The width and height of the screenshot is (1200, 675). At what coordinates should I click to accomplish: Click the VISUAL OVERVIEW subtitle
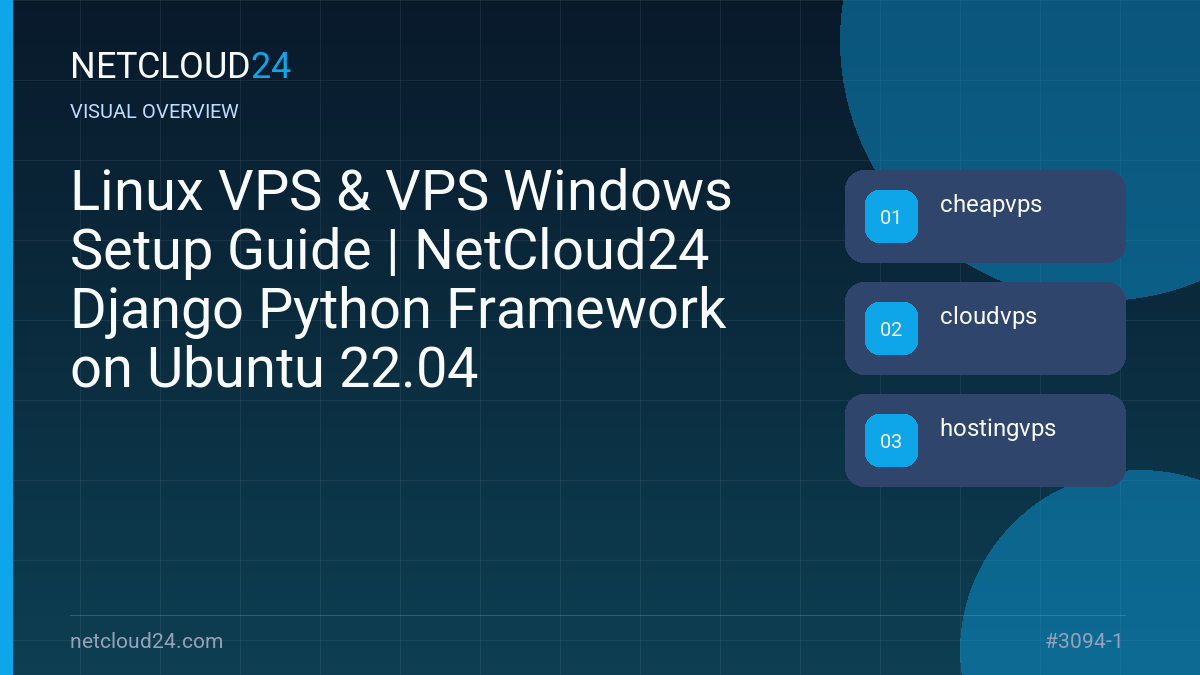[x=155, y=112]
